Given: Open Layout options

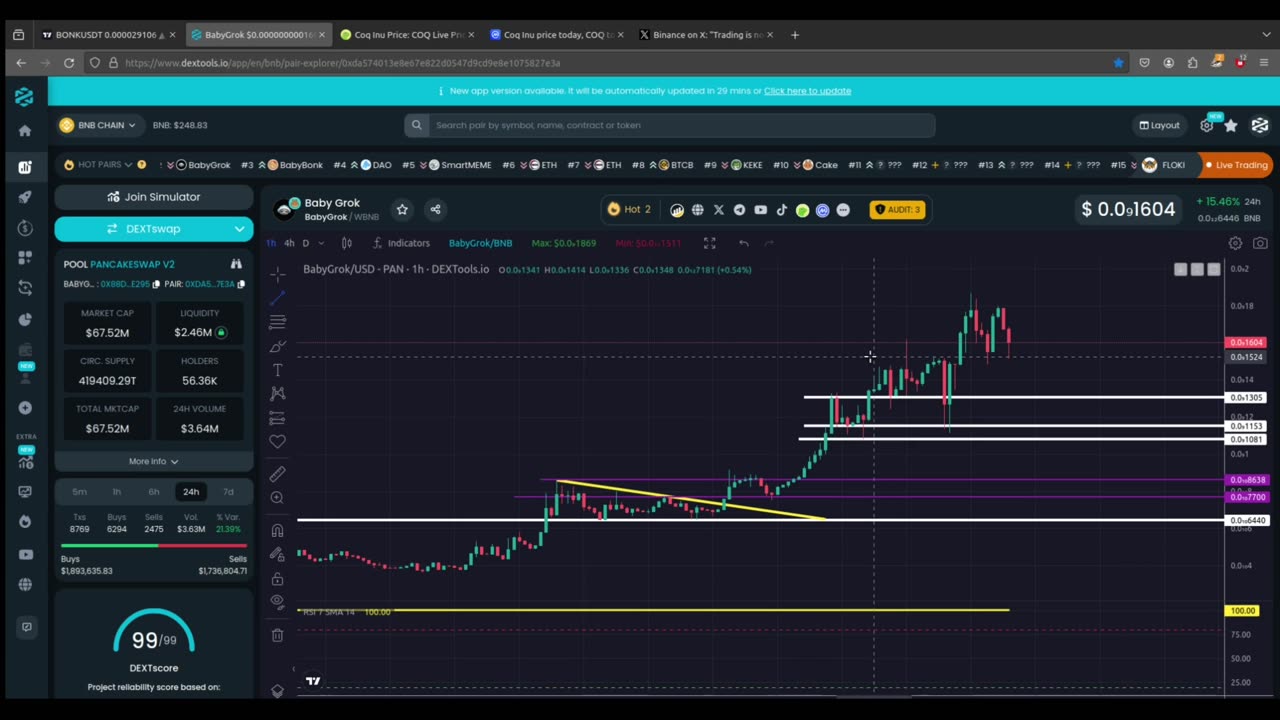Looking at the screenshot, I should (x=1160, y=125).
